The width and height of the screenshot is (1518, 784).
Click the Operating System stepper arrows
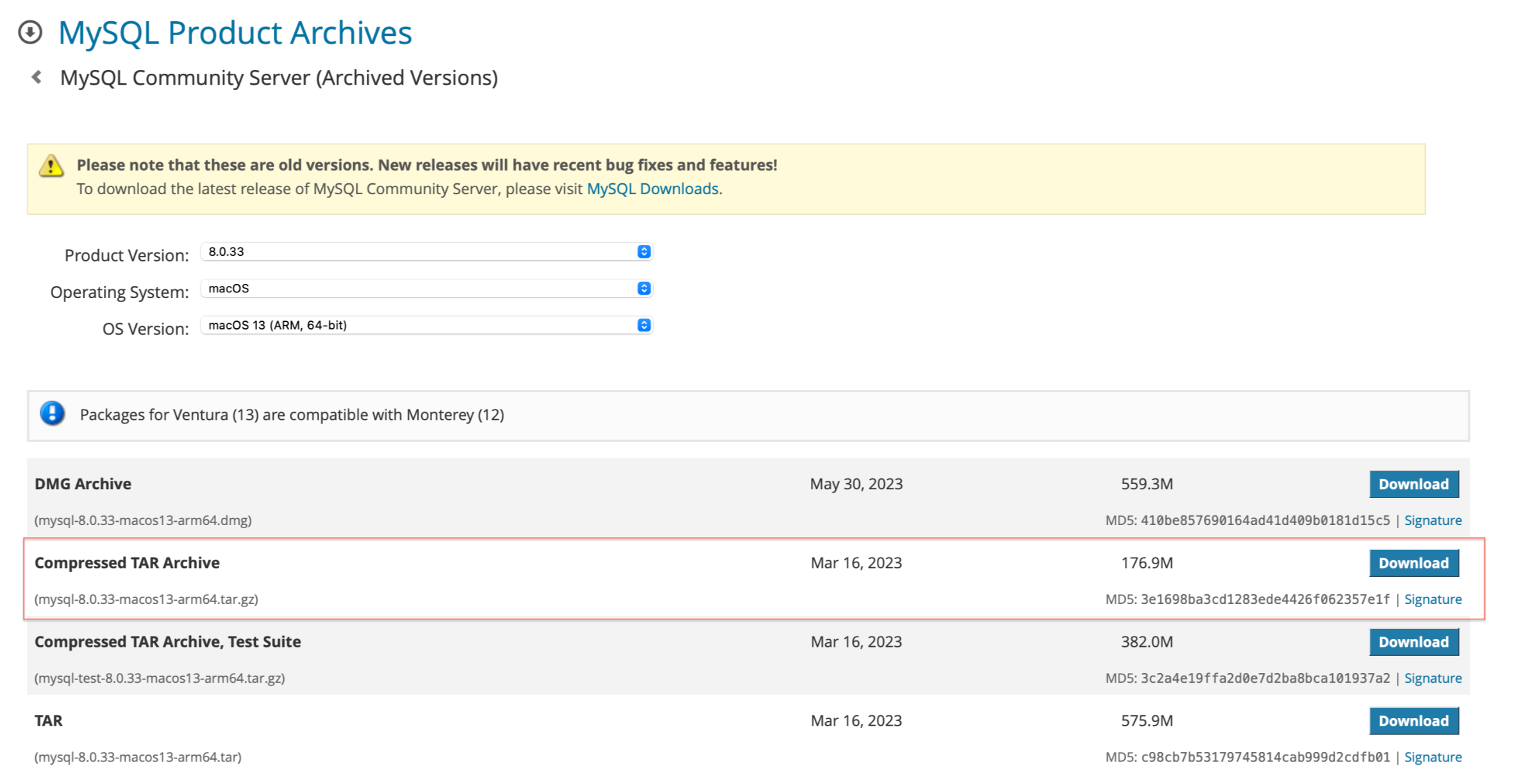pyautogui.click(x=644, y=288)
